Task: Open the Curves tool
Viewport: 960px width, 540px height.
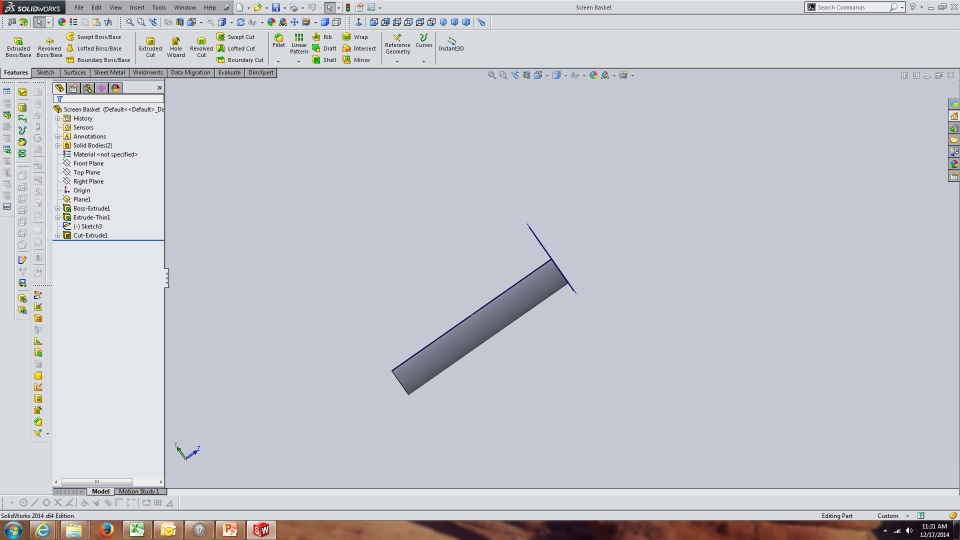Action: (424, 40)
